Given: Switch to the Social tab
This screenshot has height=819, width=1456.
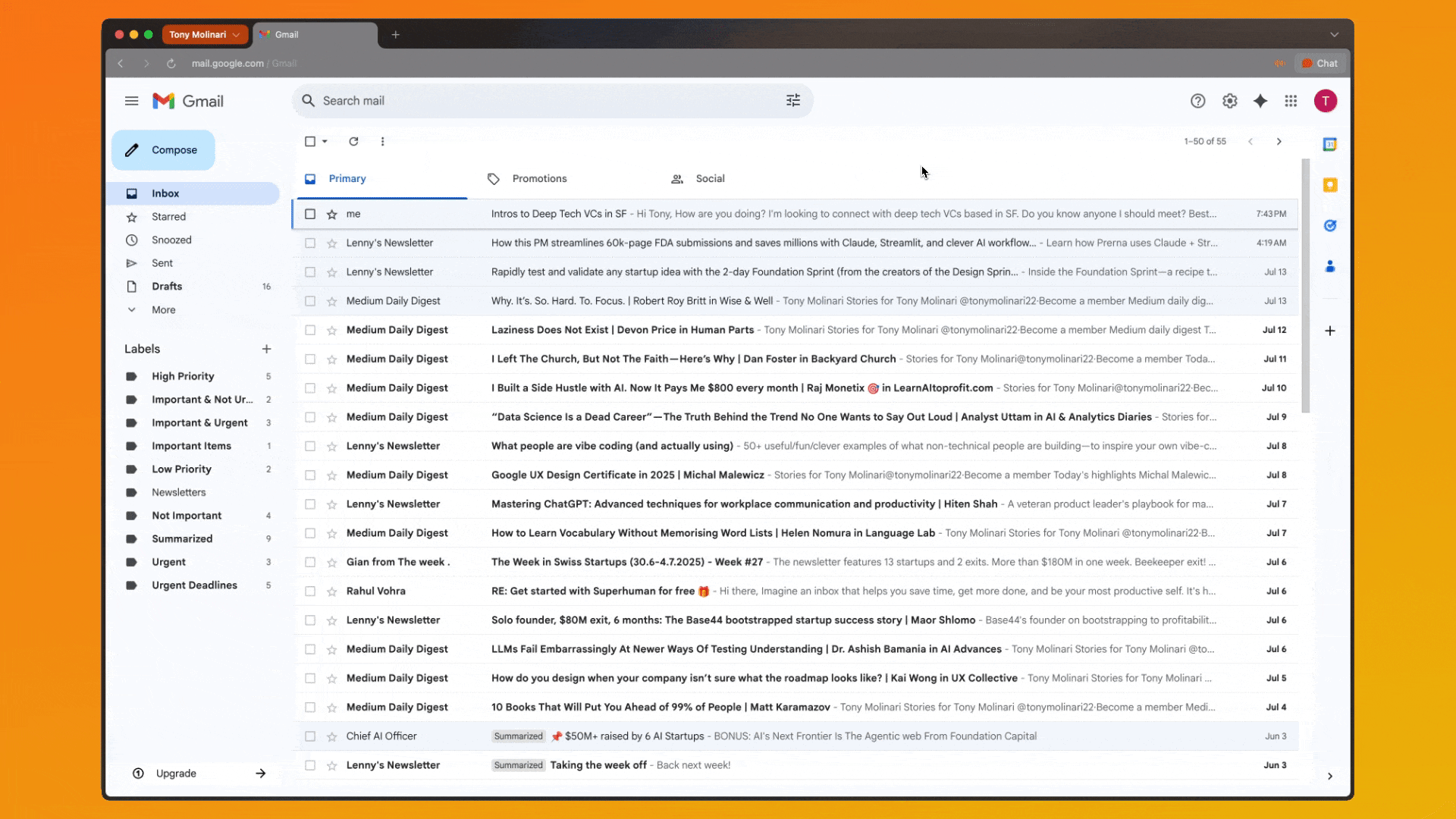Looking at the screenshot, I should [710, 178].
